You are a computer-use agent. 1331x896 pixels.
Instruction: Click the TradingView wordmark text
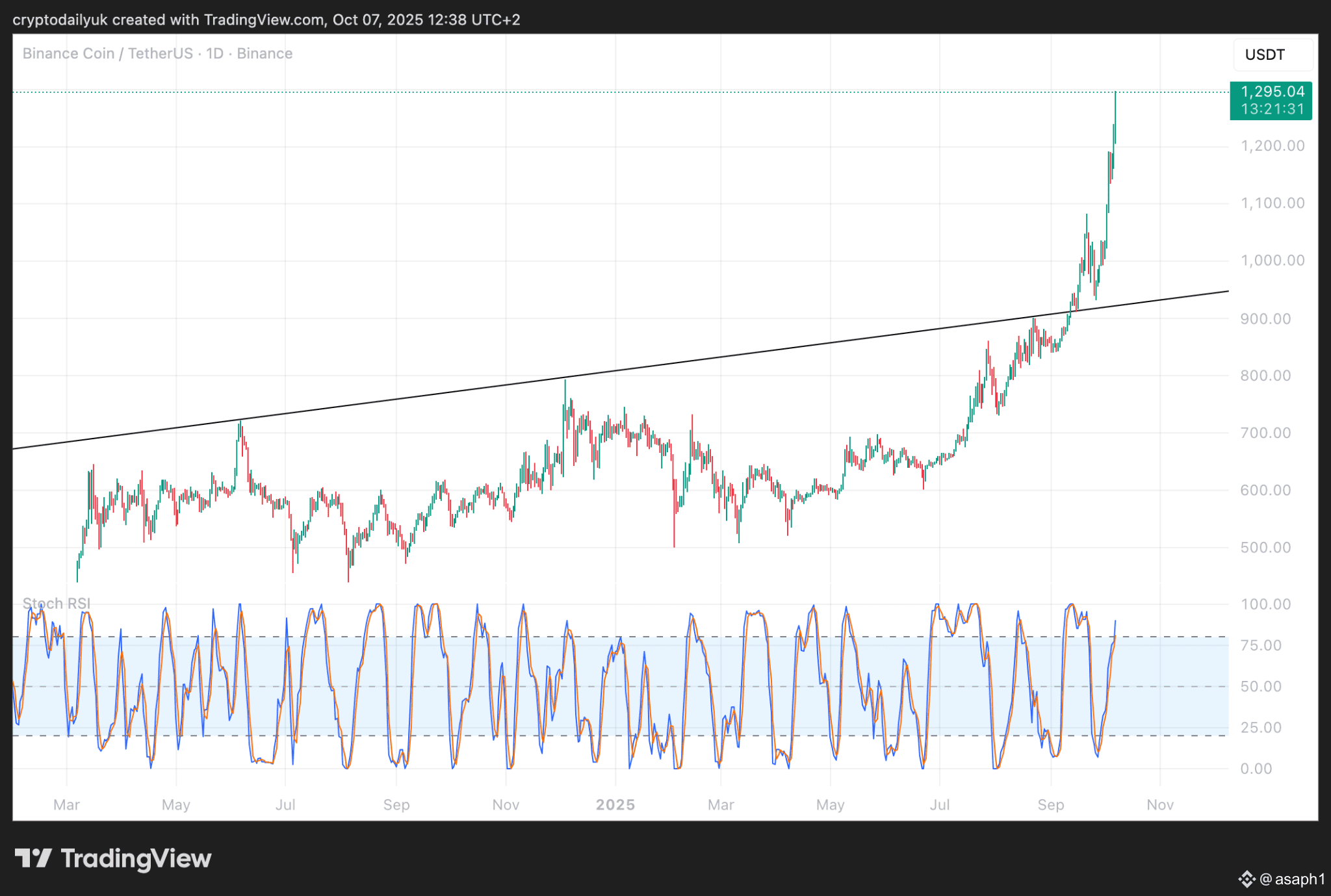(x=136, y=858)
